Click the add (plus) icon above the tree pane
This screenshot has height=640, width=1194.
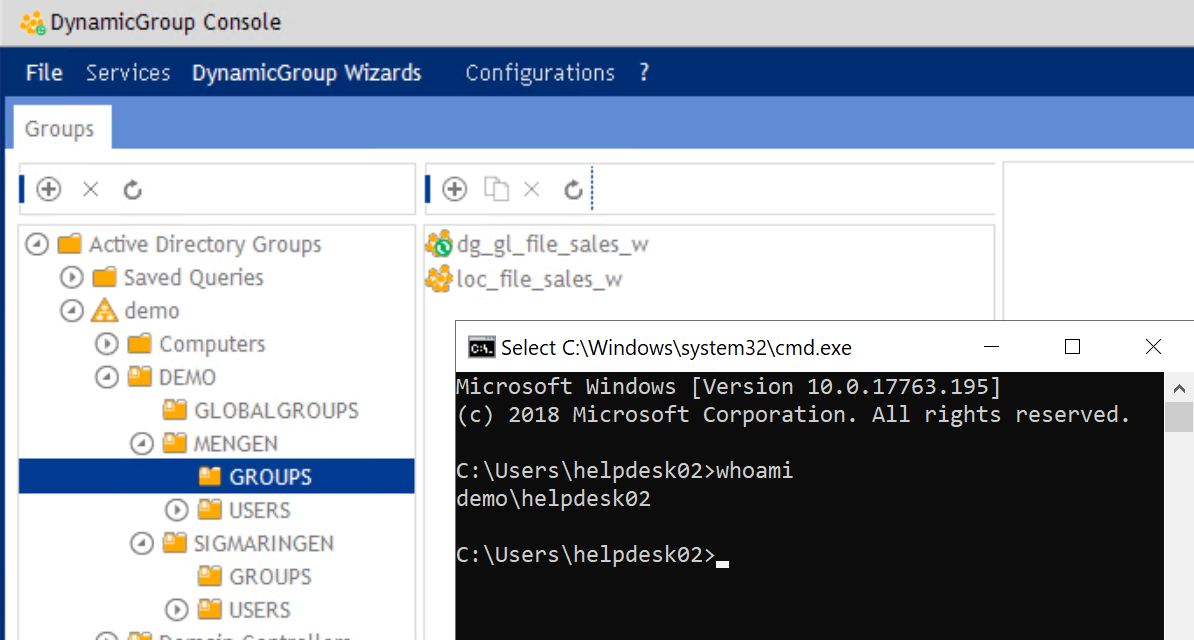(49, 189)
